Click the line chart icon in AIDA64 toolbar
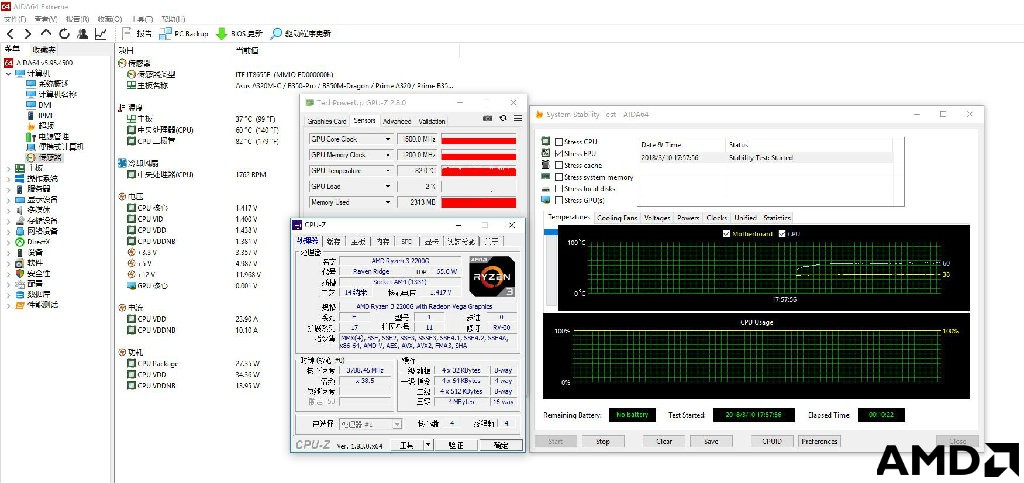 tap(101, 33)
